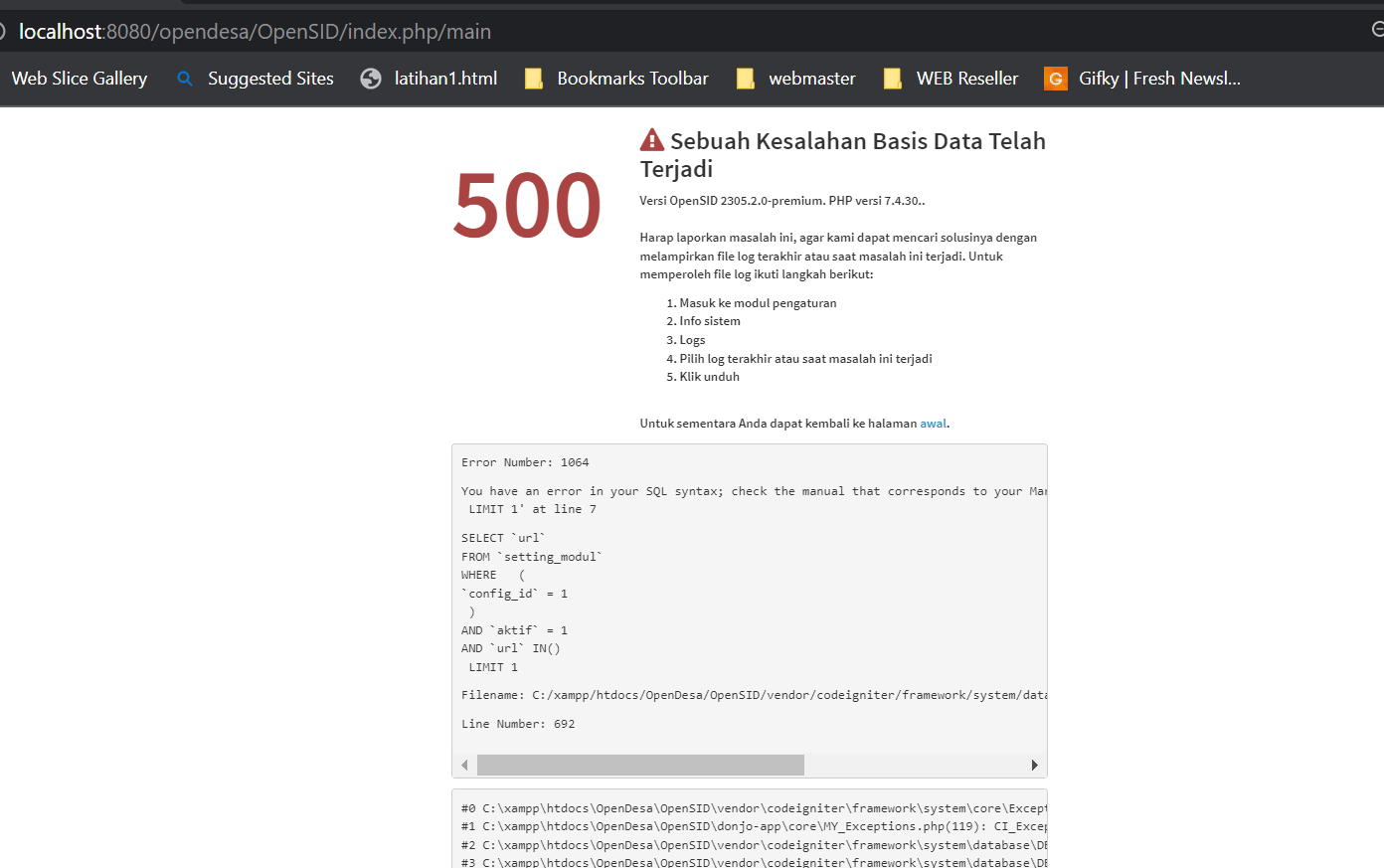
Task: Click the yellow folder icon beside webmaster
Action: (x=746, y=78)
